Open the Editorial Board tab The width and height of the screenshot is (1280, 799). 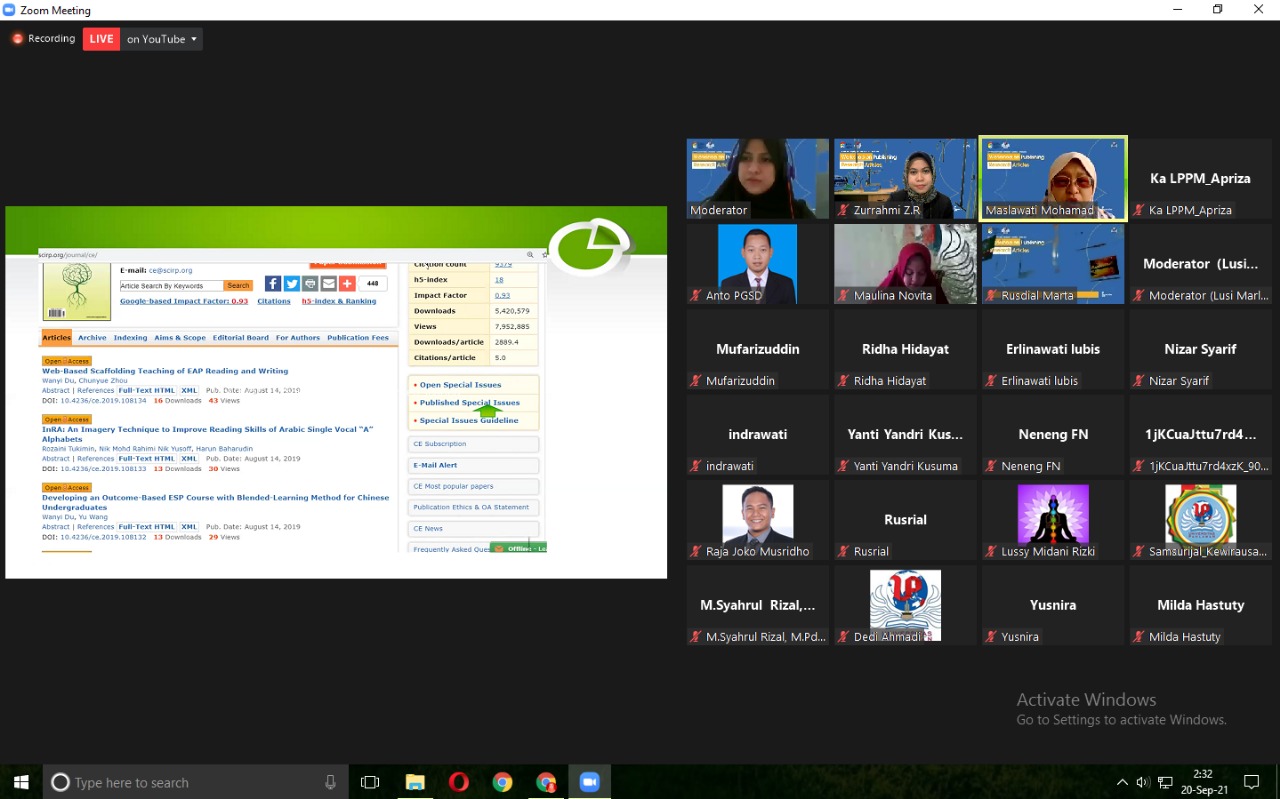point(241,338)
